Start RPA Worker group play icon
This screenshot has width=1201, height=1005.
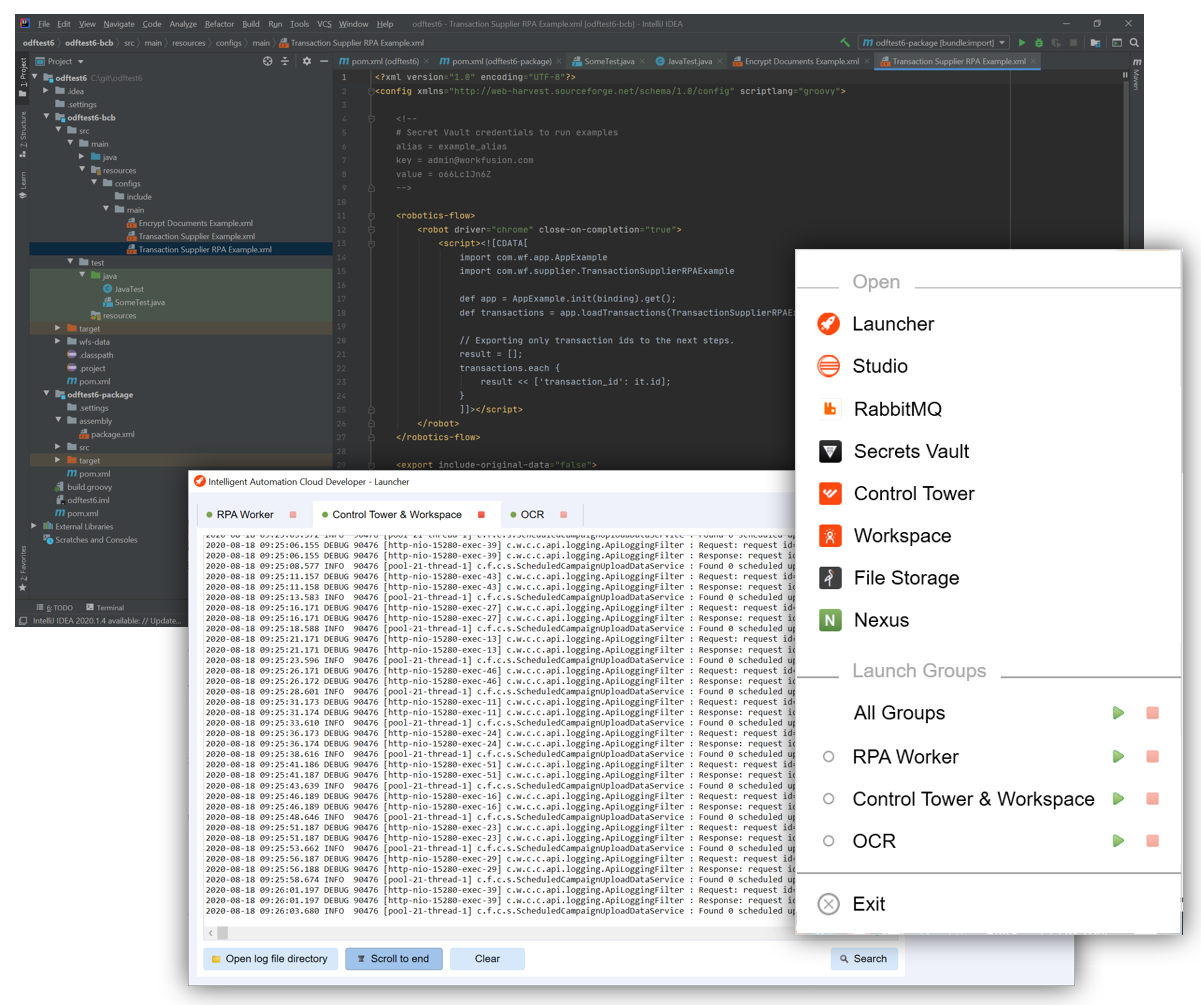1119,757
